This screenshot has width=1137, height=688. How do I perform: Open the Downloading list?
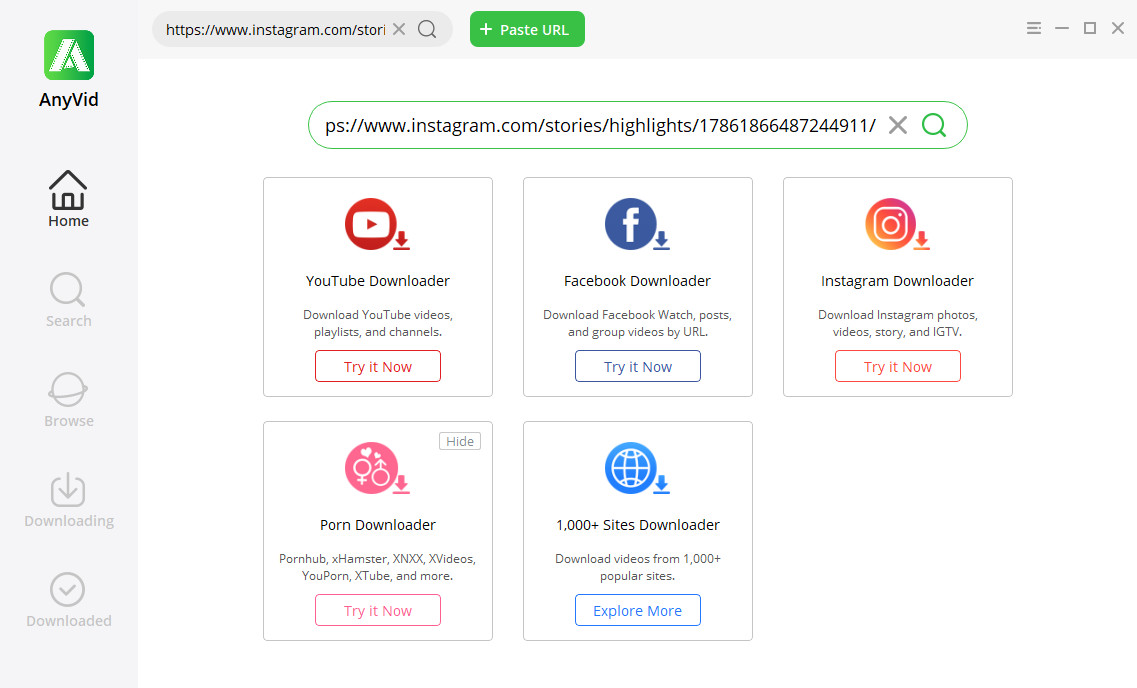[69, 500]
